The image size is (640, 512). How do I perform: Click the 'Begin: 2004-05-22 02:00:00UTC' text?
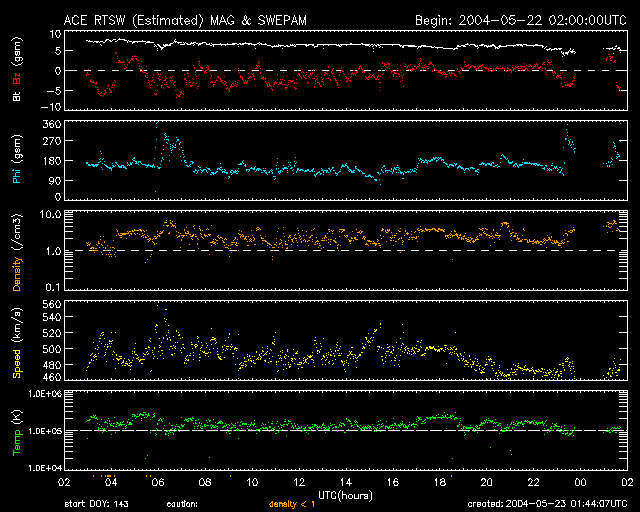521,20
